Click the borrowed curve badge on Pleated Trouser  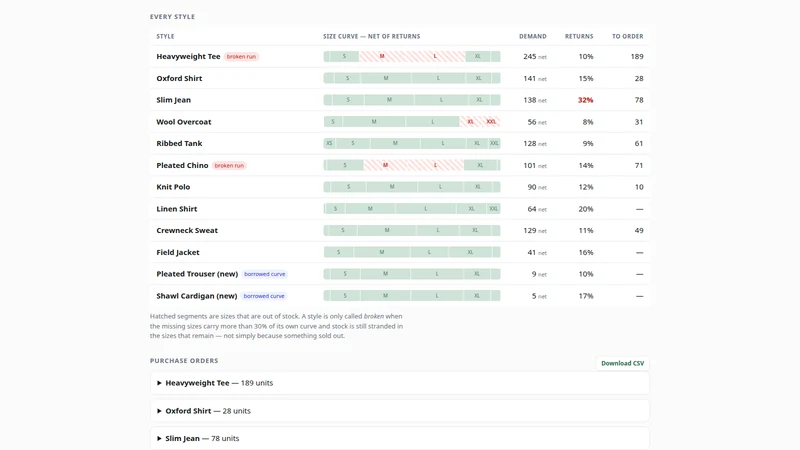pos(264,274)
